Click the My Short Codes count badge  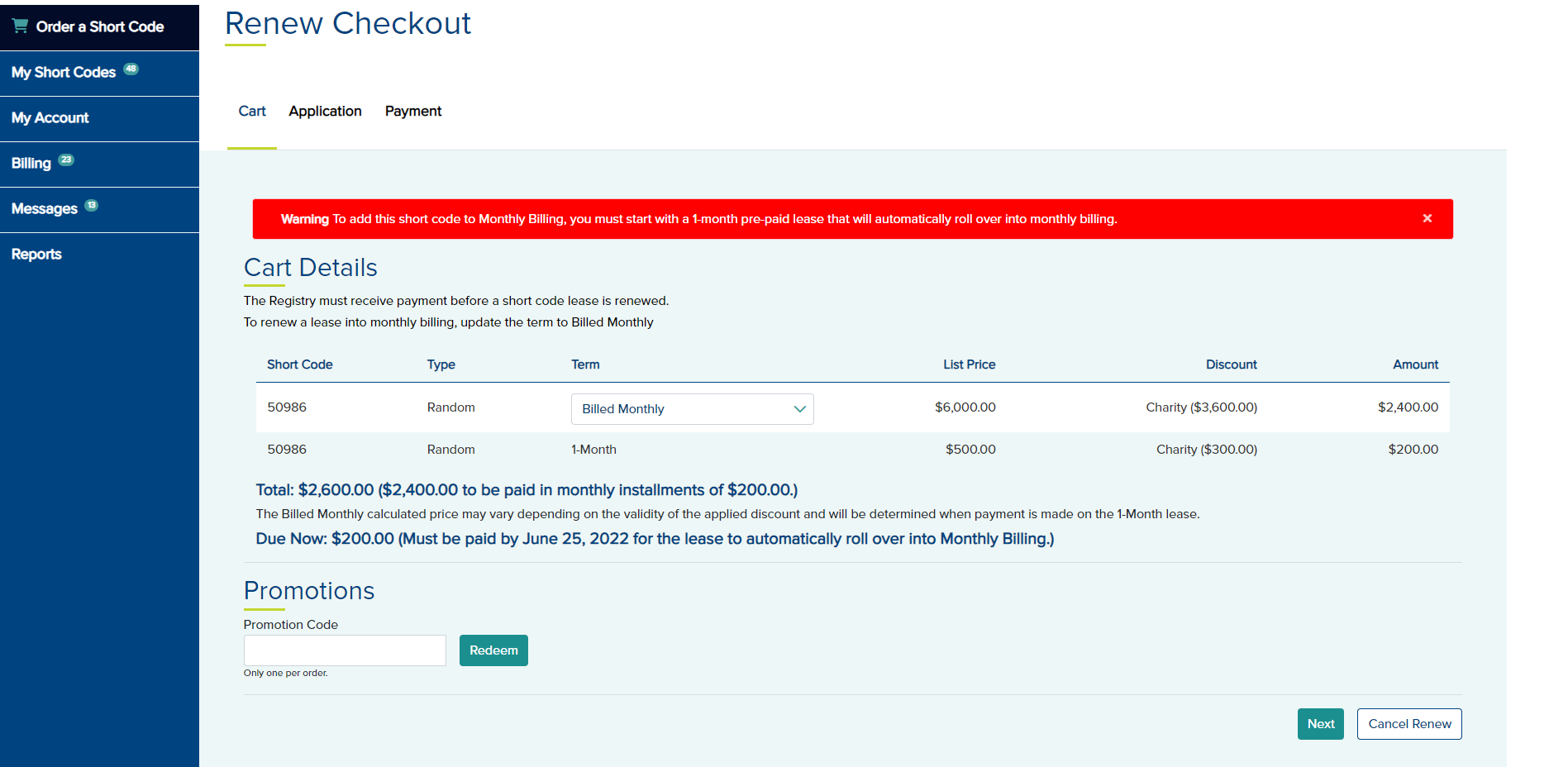tap(131, 69)
